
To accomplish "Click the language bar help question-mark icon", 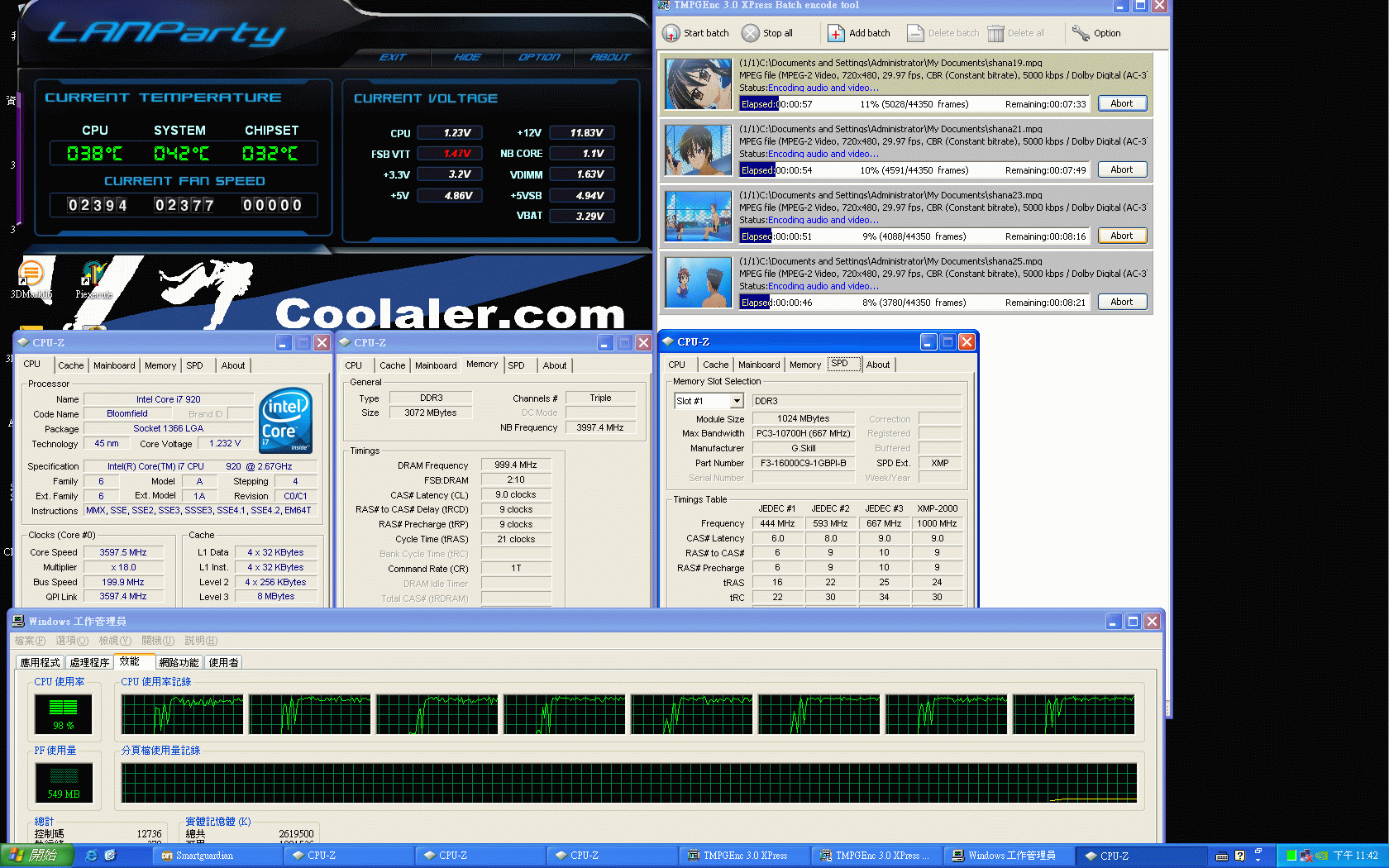I will tap(1239, 856).
